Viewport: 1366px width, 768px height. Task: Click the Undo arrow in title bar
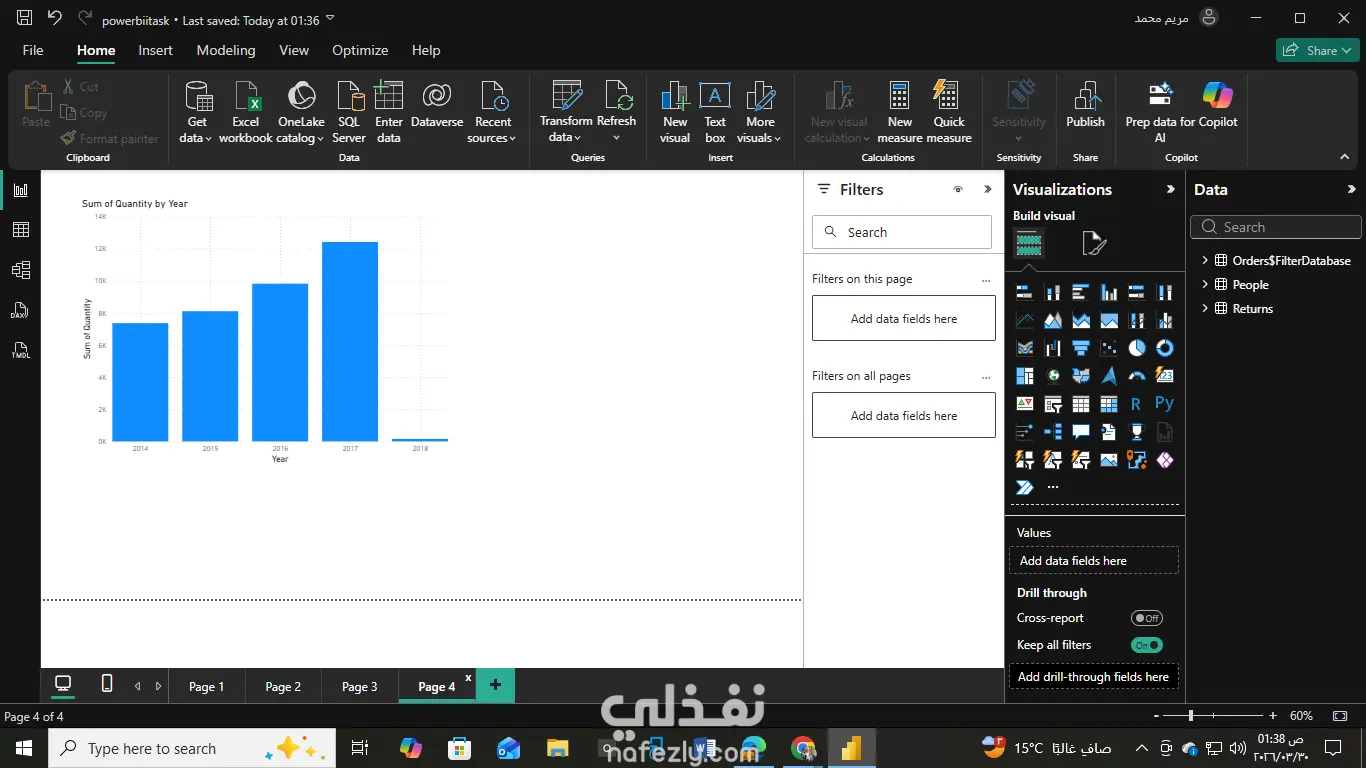pyautogui.click(x=54, y=18)
